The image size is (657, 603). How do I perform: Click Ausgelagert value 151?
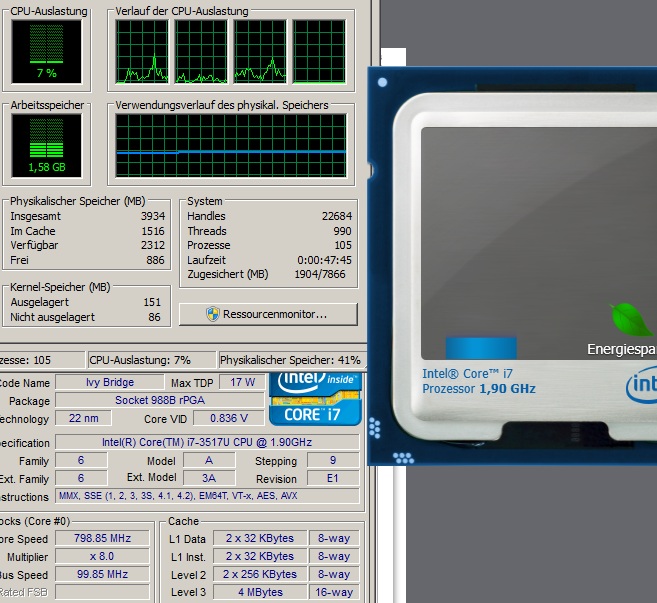152,302
